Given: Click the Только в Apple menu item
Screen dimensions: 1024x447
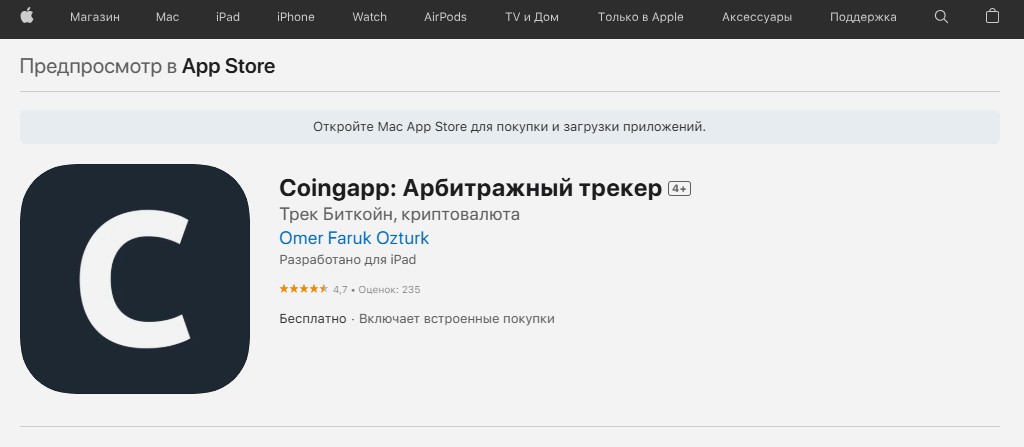Looking at the screenshot, I should [x=640, y=17].
